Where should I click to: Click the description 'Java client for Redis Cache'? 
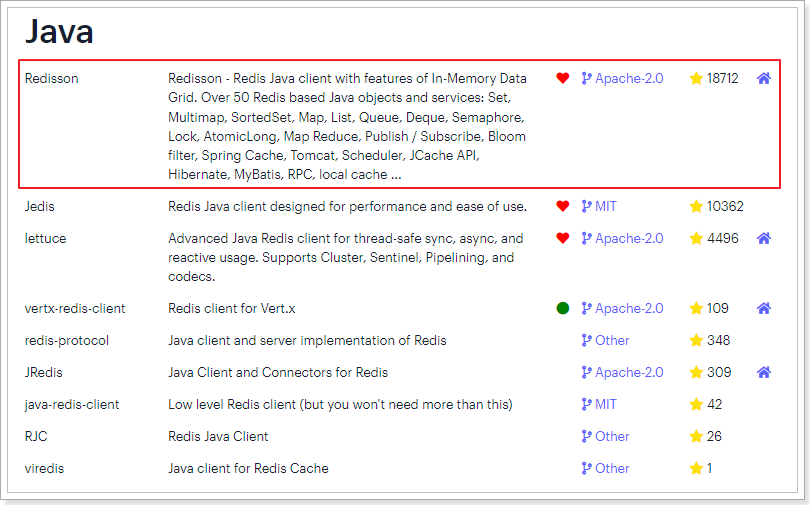(248, 469)
